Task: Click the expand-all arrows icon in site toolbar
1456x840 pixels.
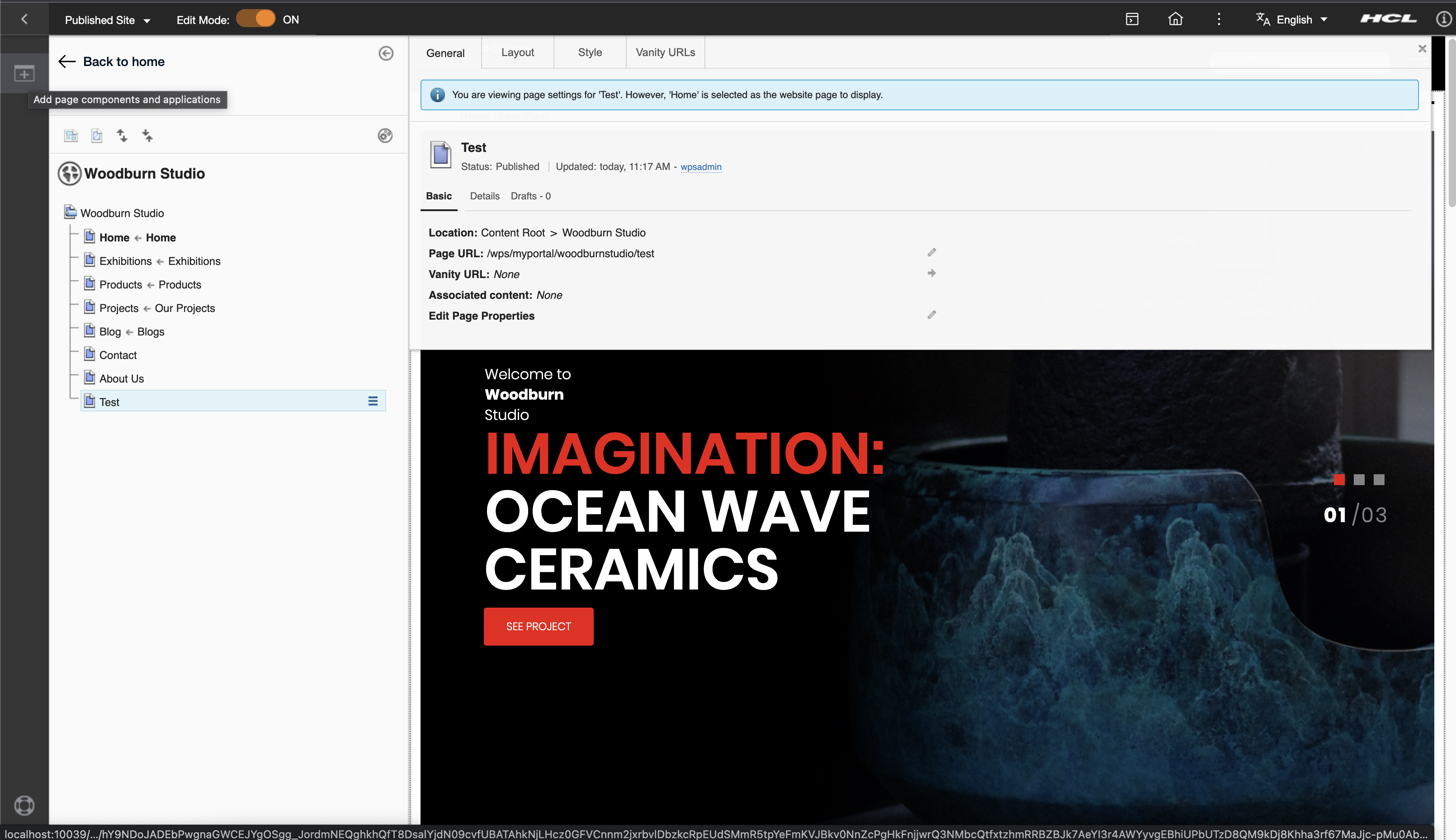Action: click(122, 136)
